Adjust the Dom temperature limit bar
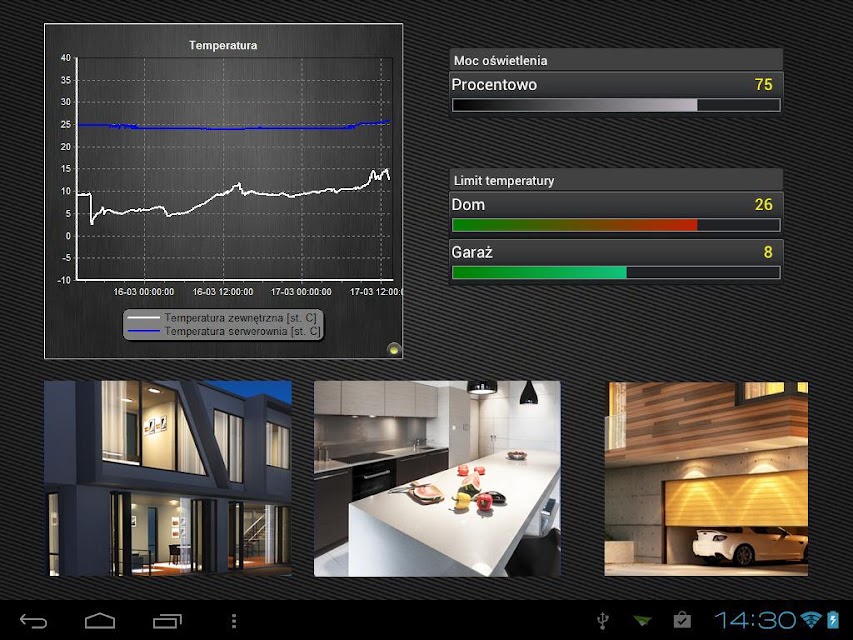The height and width of the screenshot is (640, 853). pos(616,225)
